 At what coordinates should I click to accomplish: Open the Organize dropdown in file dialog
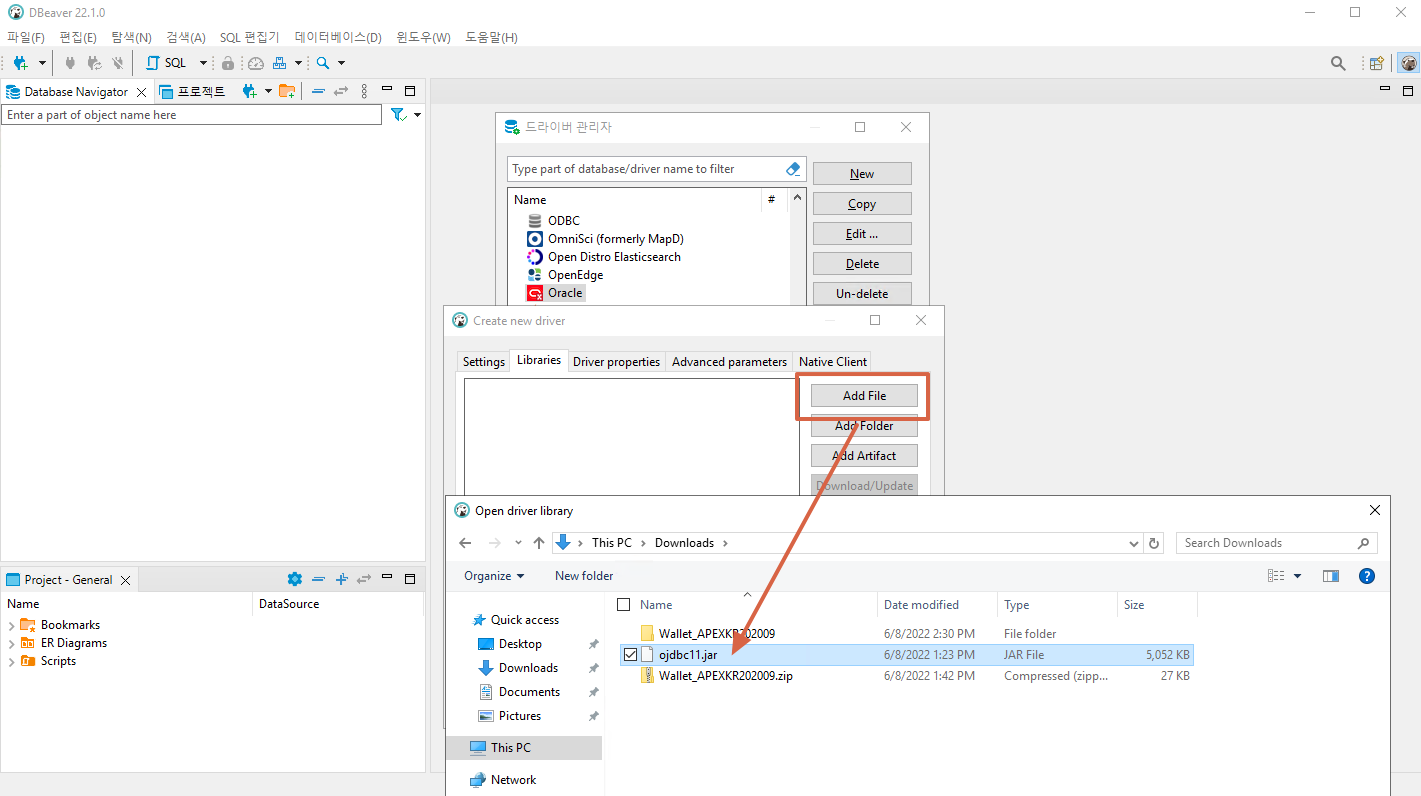(x=494, y=576)
